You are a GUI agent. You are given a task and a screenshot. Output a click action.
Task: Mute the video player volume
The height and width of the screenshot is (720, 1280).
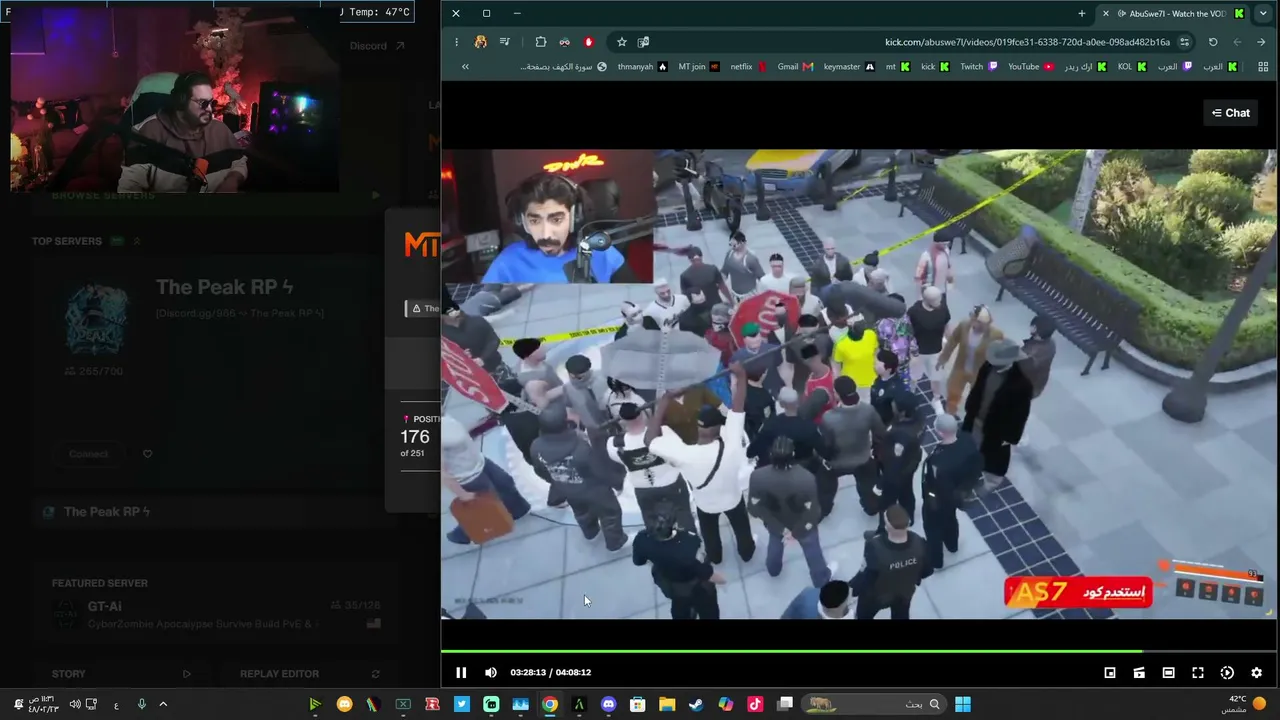(490, 673)
